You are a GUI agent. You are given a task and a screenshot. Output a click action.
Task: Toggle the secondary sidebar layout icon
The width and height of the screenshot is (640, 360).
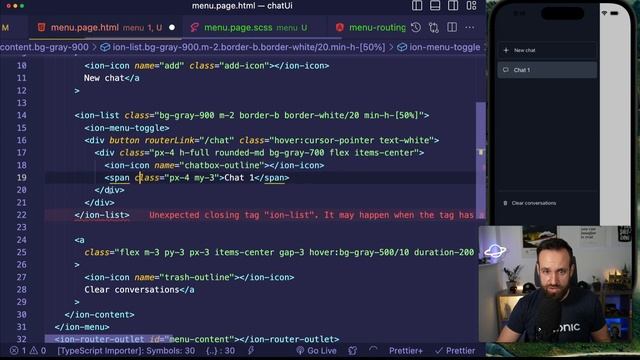coord(453,6)
